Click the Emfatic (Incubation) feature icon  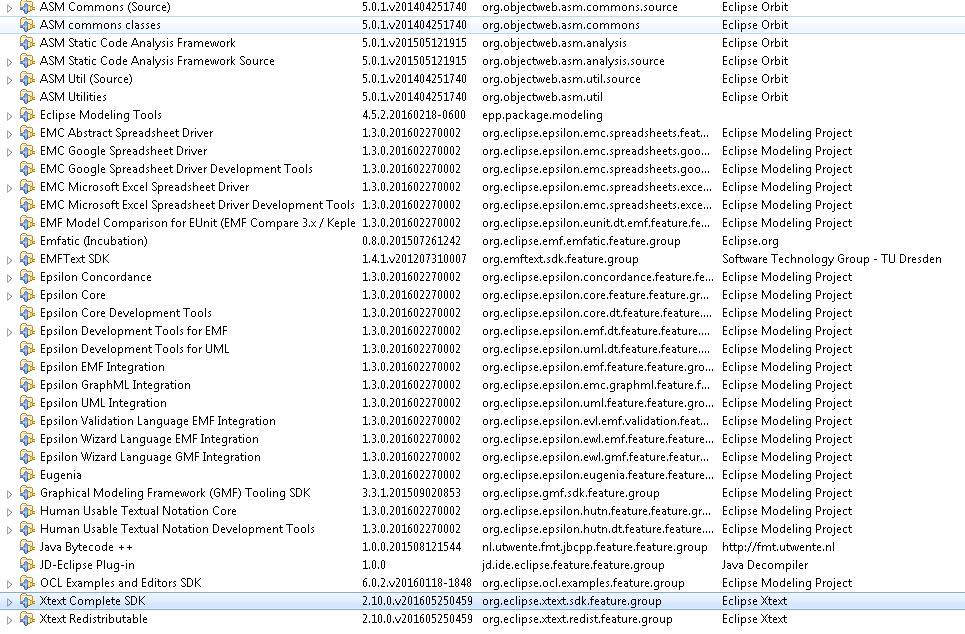(27, 241)
